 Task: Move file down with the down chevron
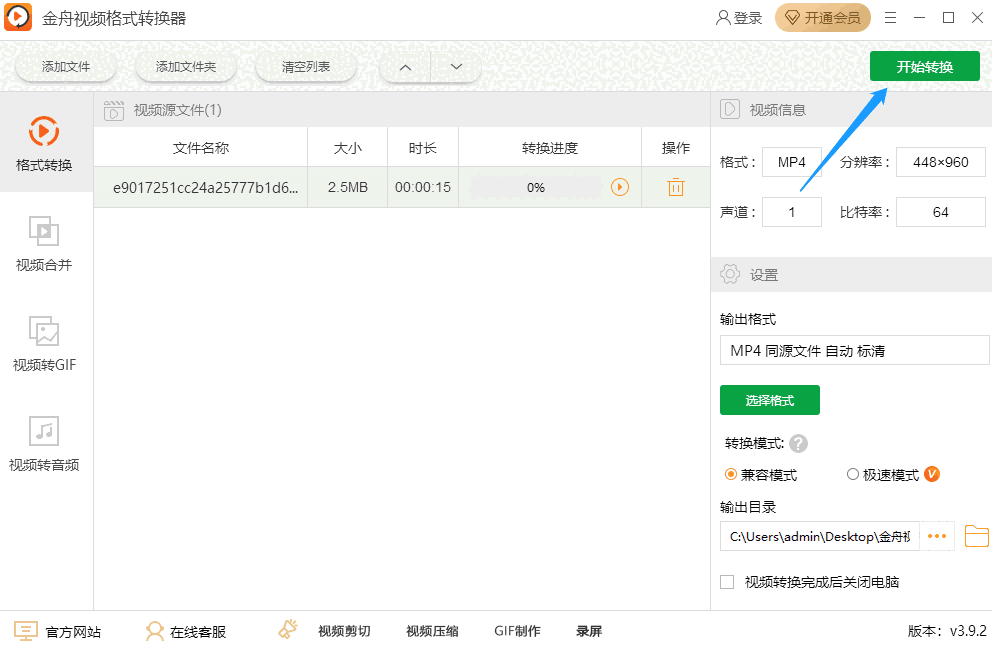pos(456,66)
